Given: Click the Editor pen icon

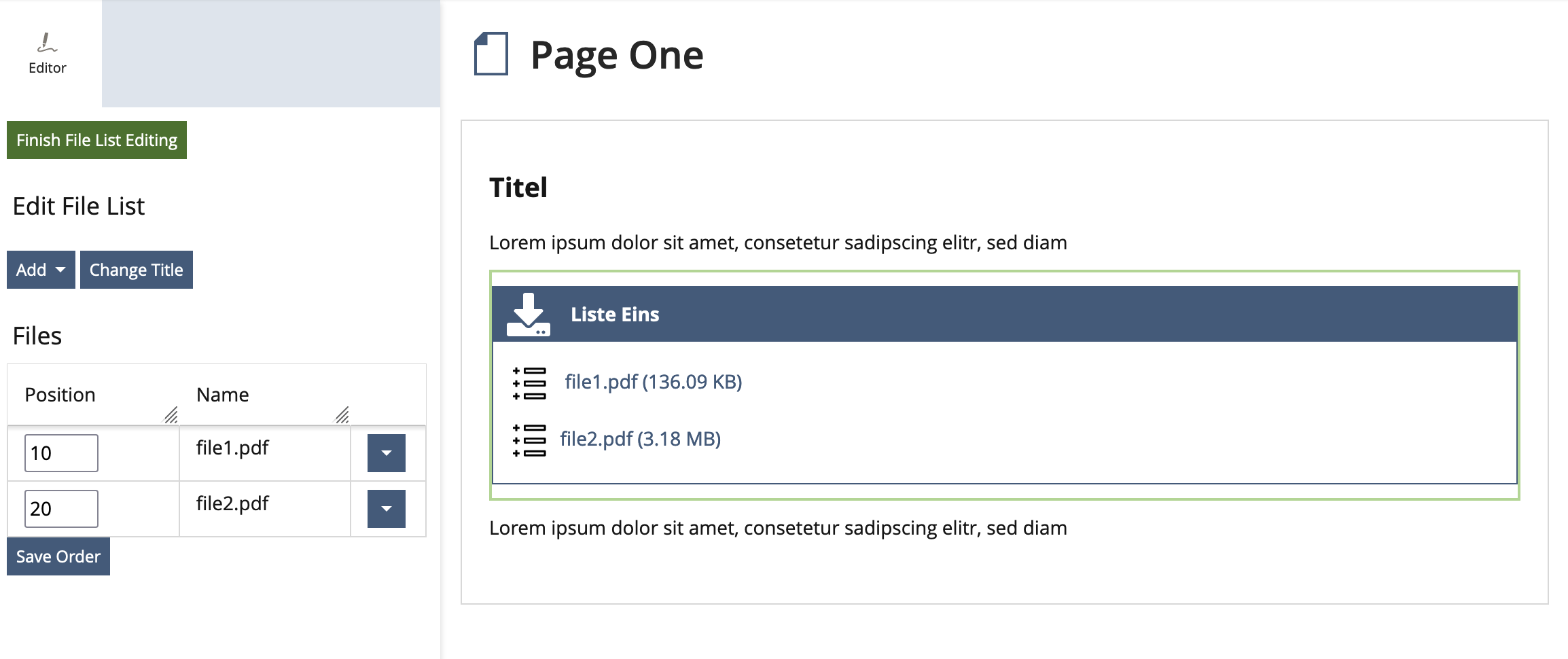Looking at the screenshot, I should 47,43.
